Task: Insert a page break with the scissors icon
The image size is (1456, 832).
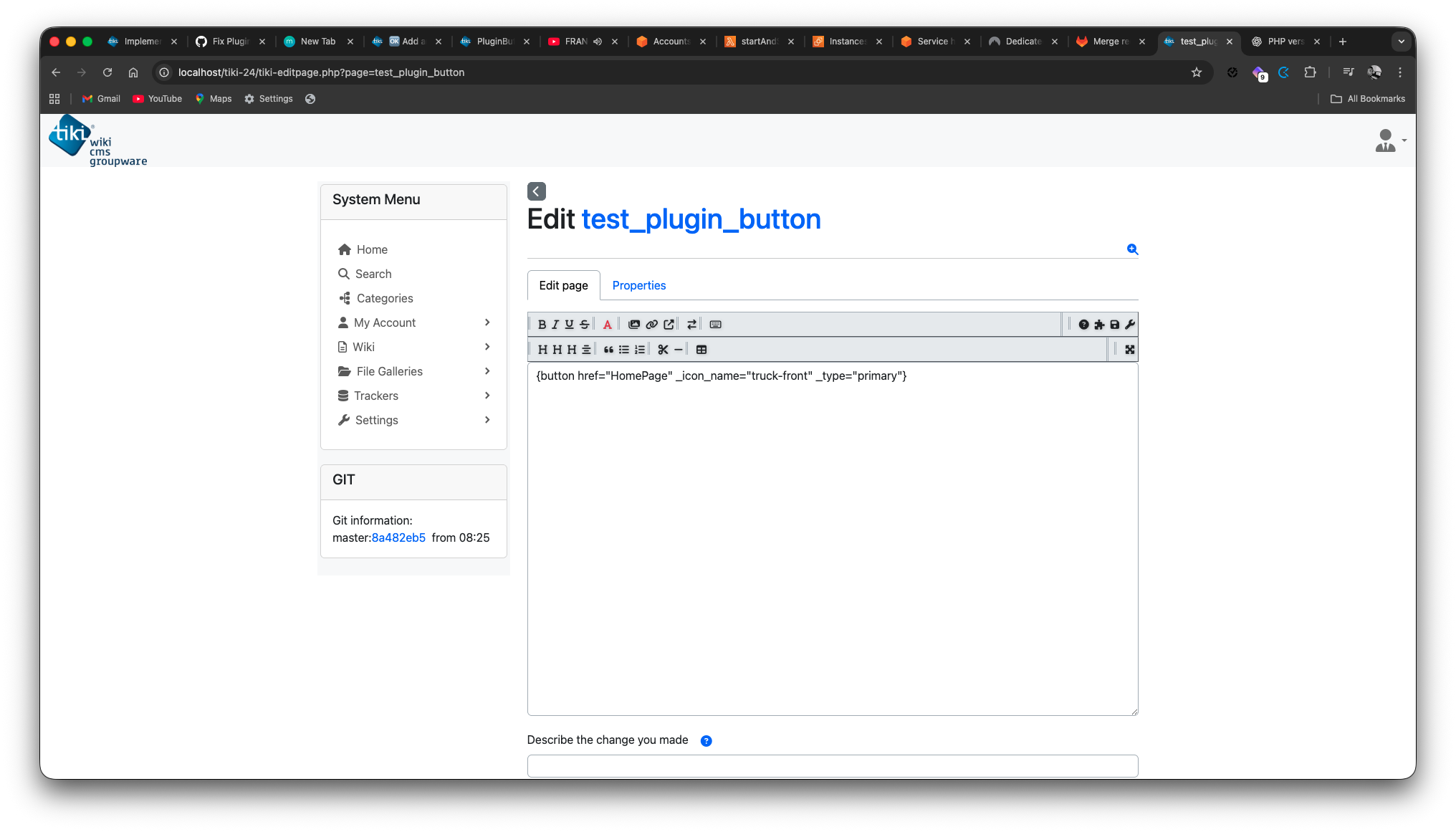Action: tap(663, 350)
